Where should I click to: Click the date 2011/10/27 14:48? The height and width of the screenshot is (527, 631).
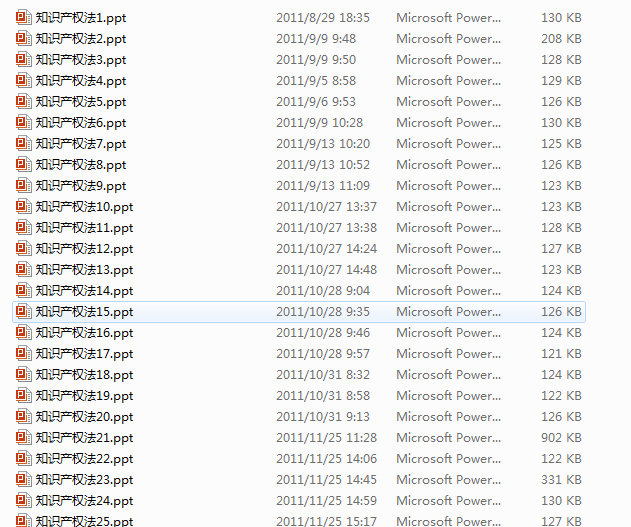pos(326,270)
